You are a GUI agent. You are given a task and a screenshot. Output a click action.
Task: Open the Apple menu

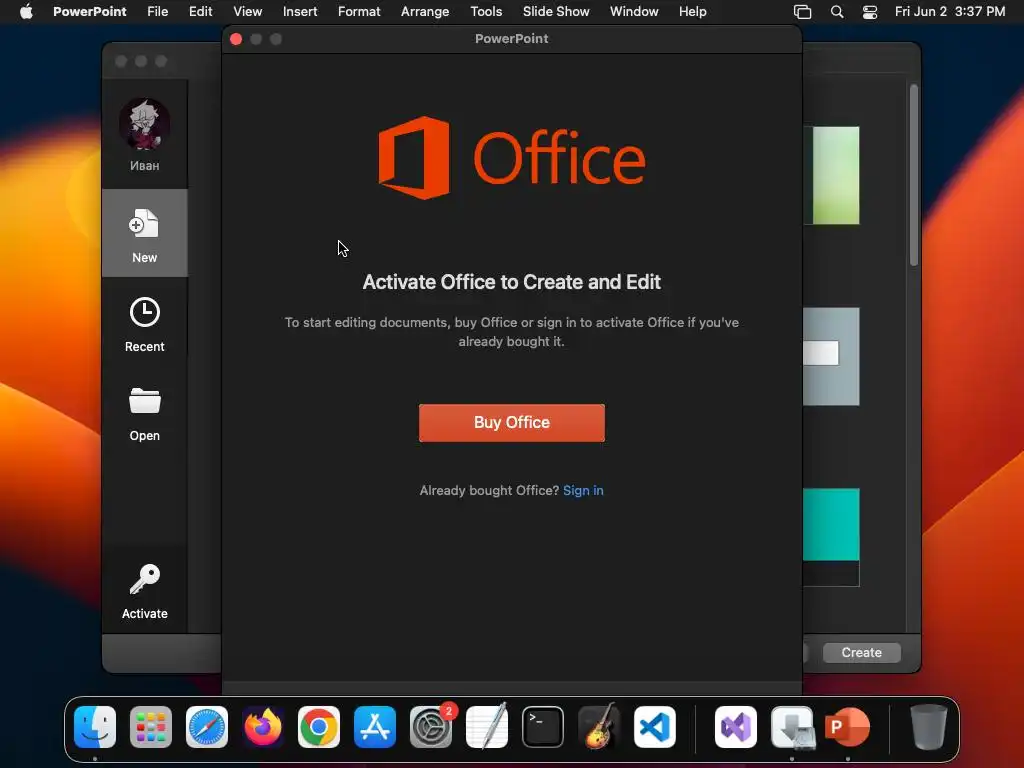26,12
